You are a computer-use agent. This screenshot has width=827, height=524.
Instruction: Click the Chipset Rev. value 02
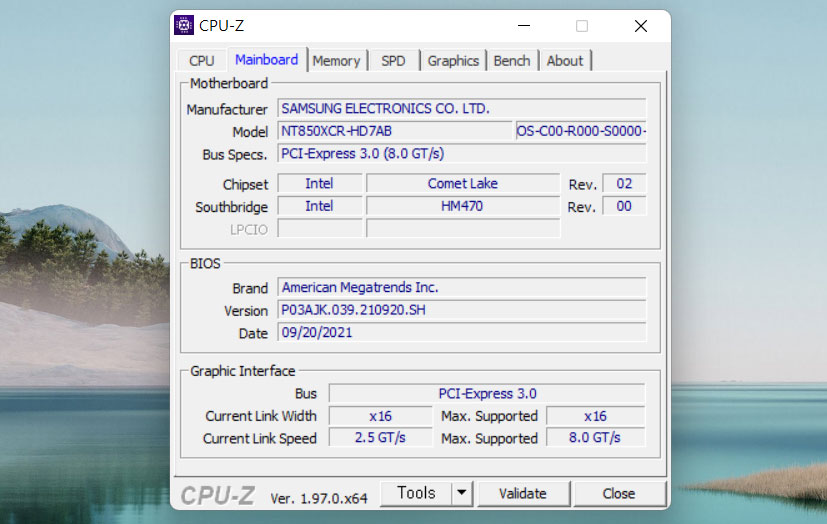624,183
